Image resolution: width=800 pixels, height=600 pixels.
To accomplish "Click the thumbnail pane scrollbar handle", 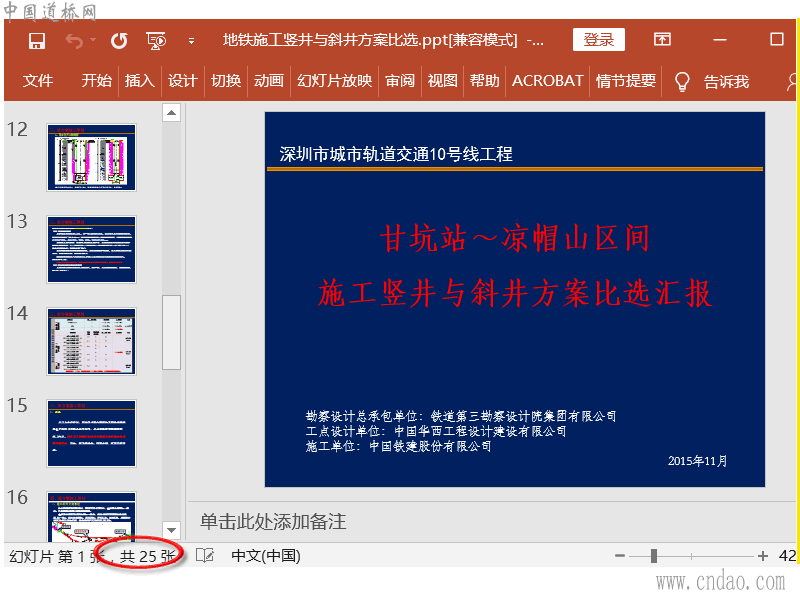I will [x=171, y=332].
